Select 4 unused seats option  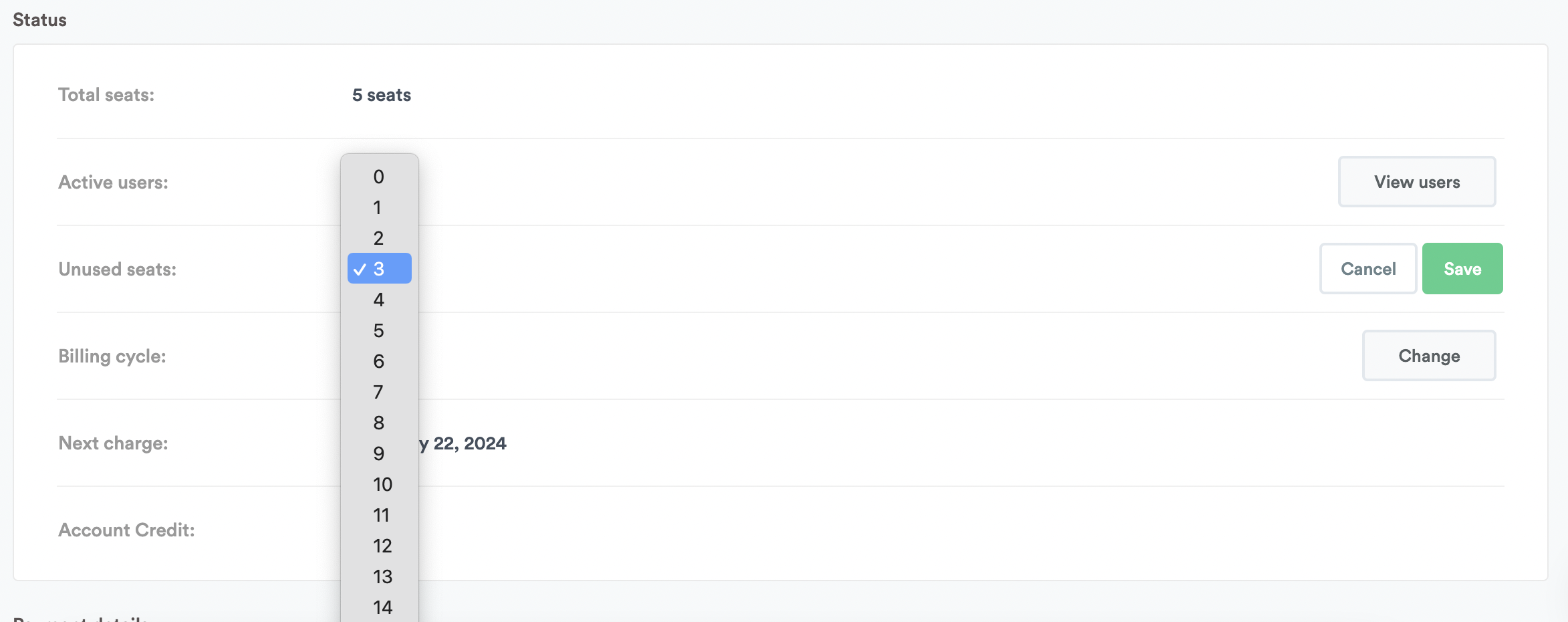pos(379,300)
